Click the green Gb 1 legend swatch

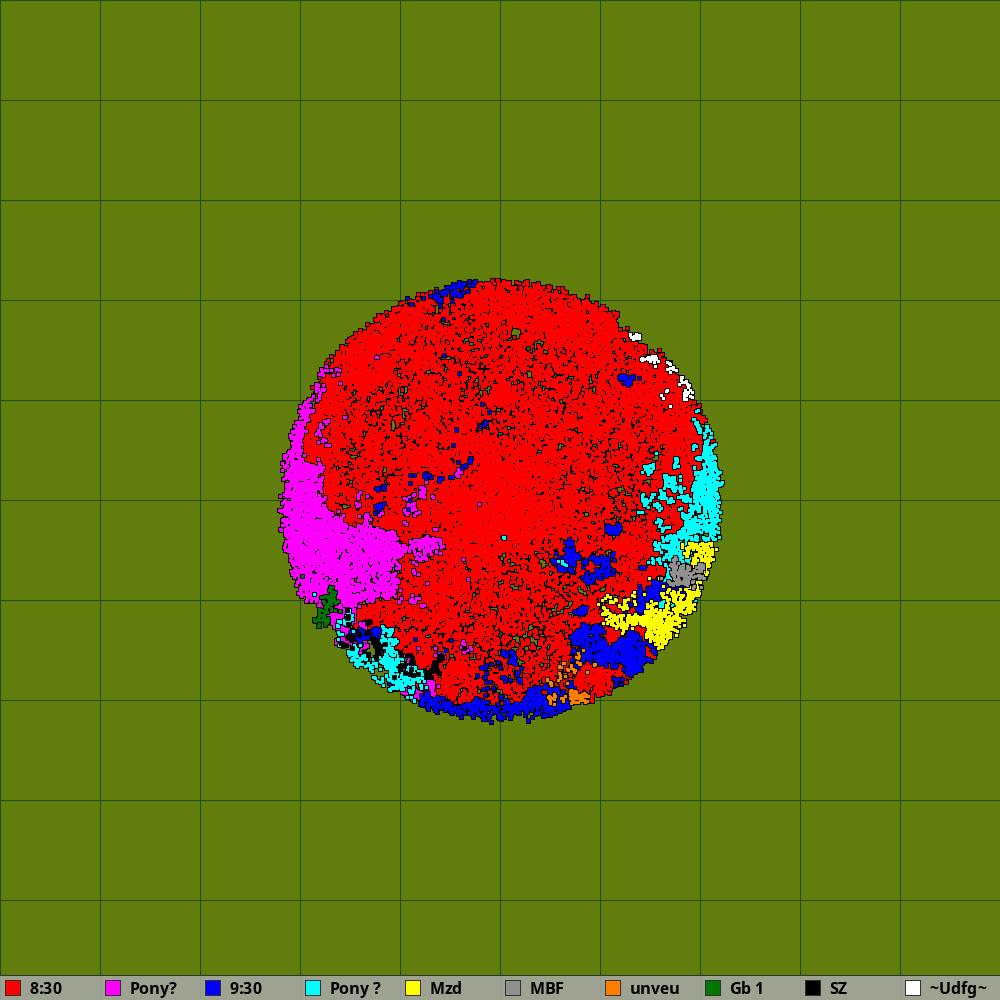click(x=713, y=988)
